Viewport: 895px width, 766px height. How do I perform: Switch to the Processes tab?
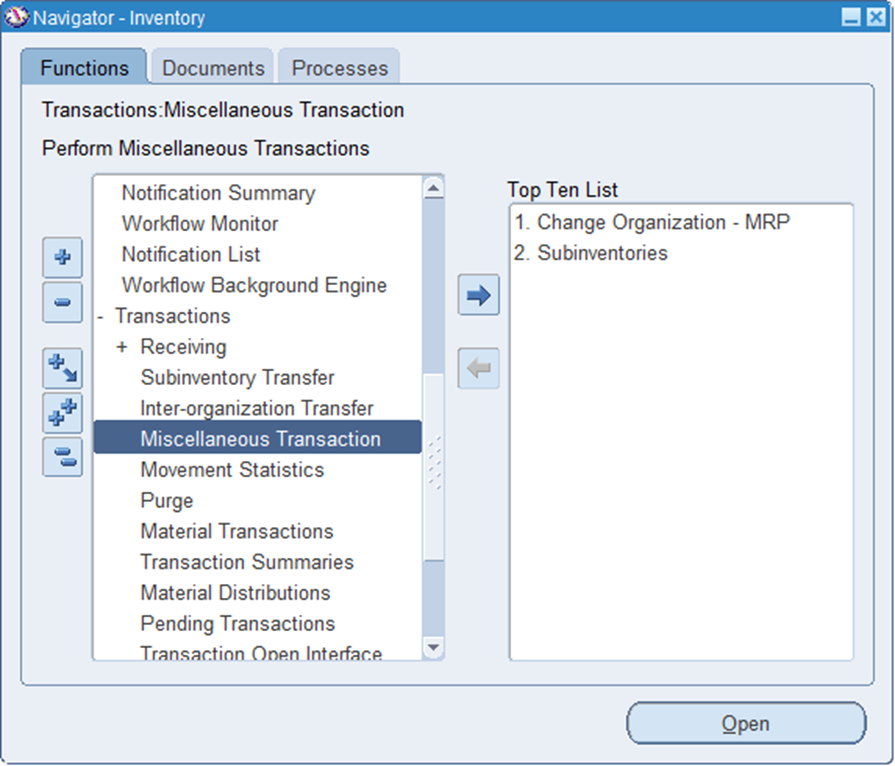[339, 68]
